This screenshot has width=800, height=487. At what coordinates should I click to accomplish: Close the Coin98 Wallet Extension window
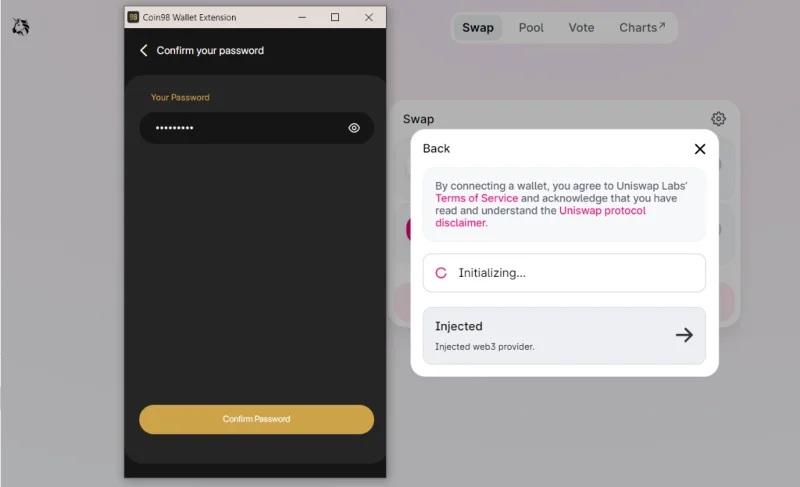pos(369,17)
